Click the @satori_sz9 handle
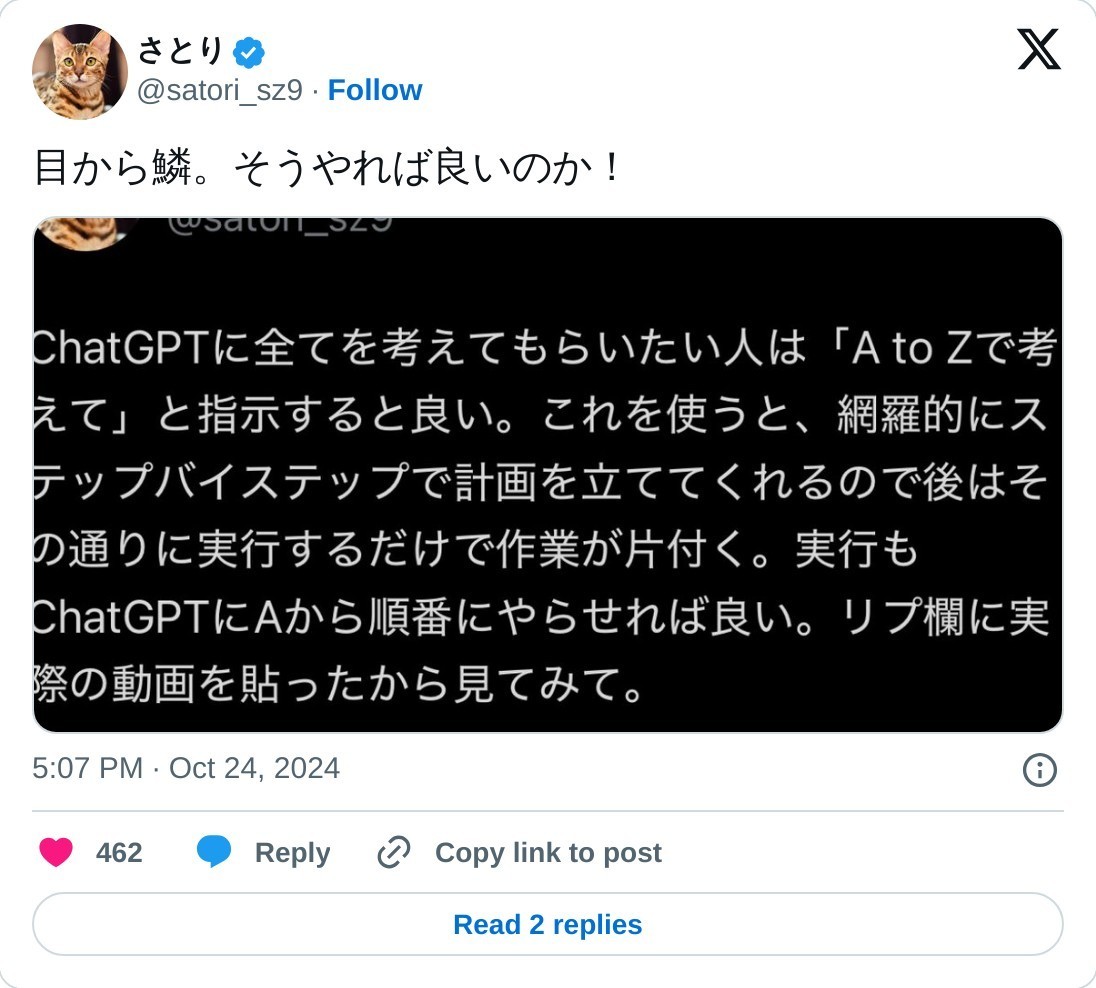The width and height of the screenshot is (1096, 988). tap(219, 90)
